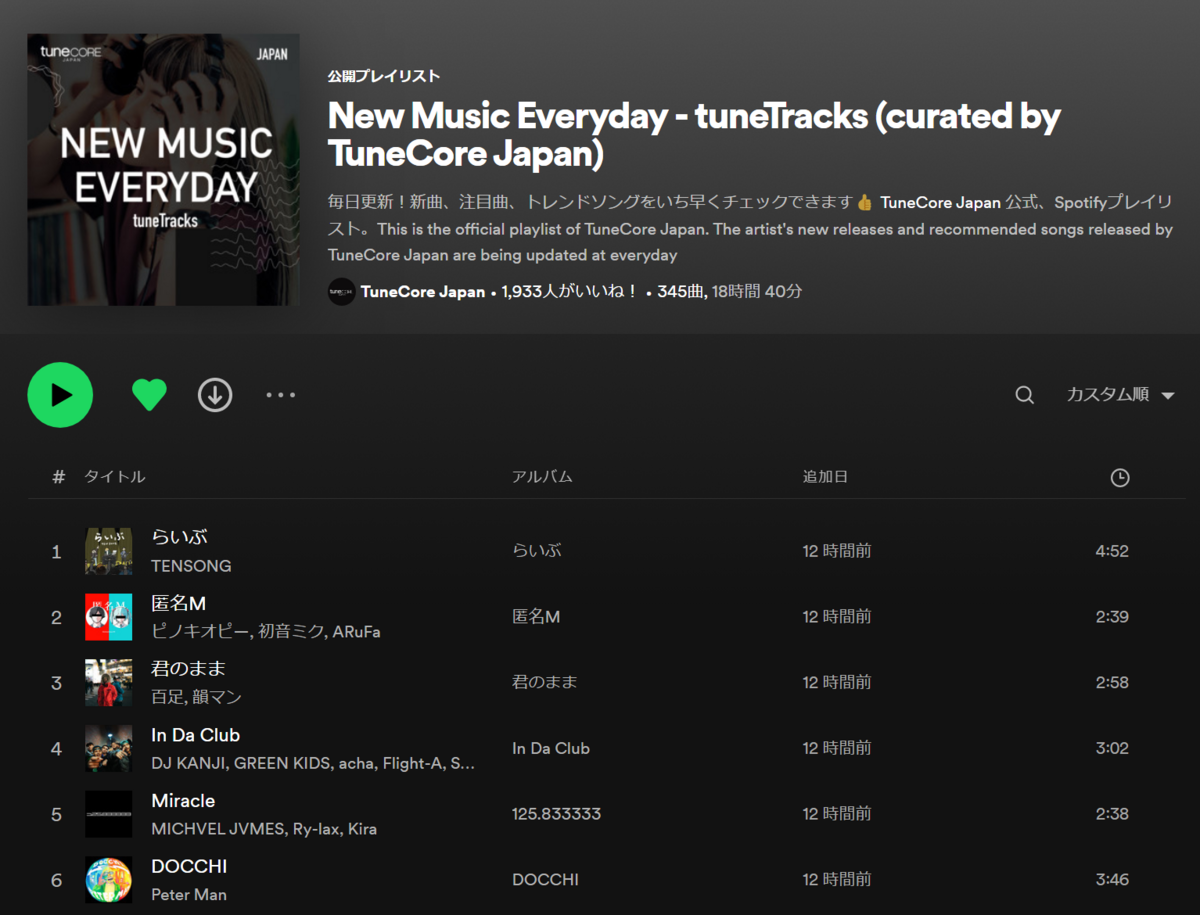1200x915 pixels.
Task: Open album らいぶ link
Action: pyautogui.click(x=536, y=551)
